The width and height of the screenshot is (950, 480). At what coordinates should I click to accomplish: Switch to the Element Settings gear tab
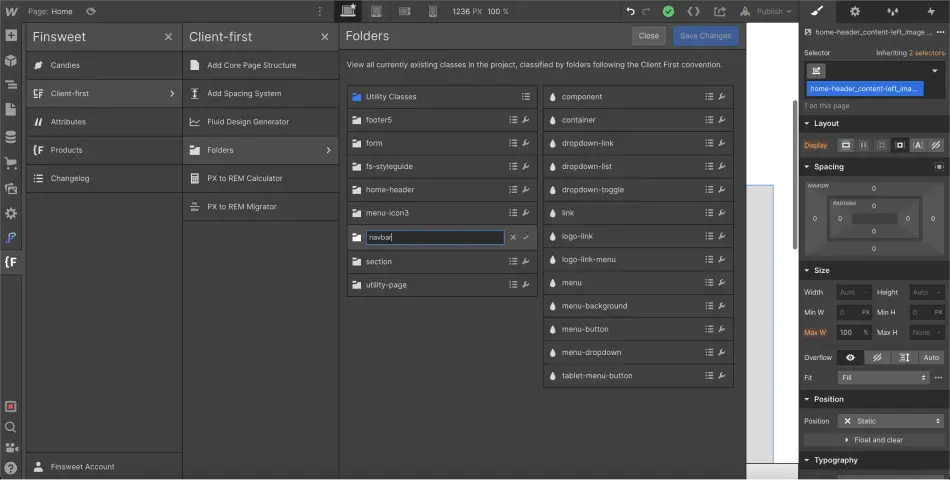point(855,11)
